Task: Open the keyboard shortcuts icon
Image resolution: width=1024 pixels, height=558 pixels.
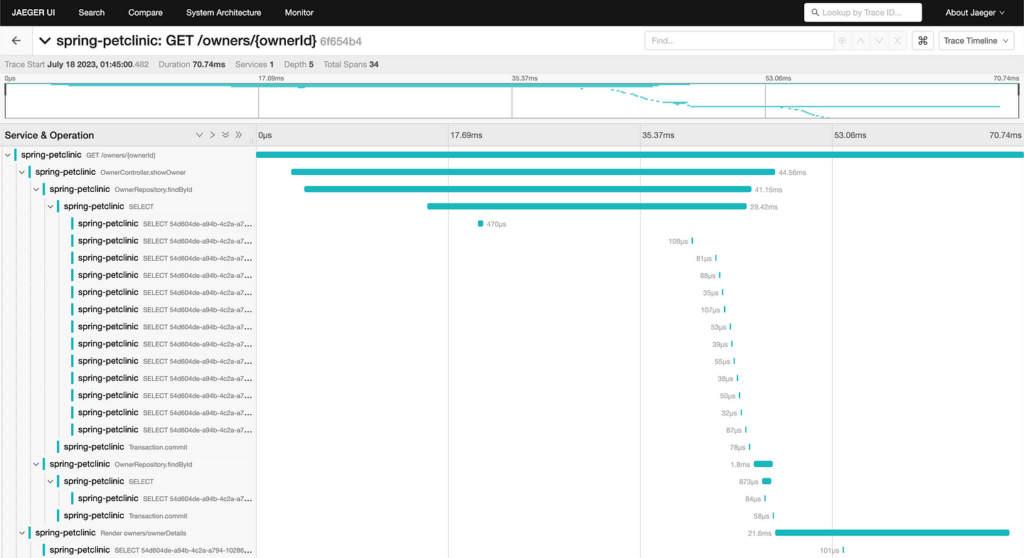Action: [923, 41]
